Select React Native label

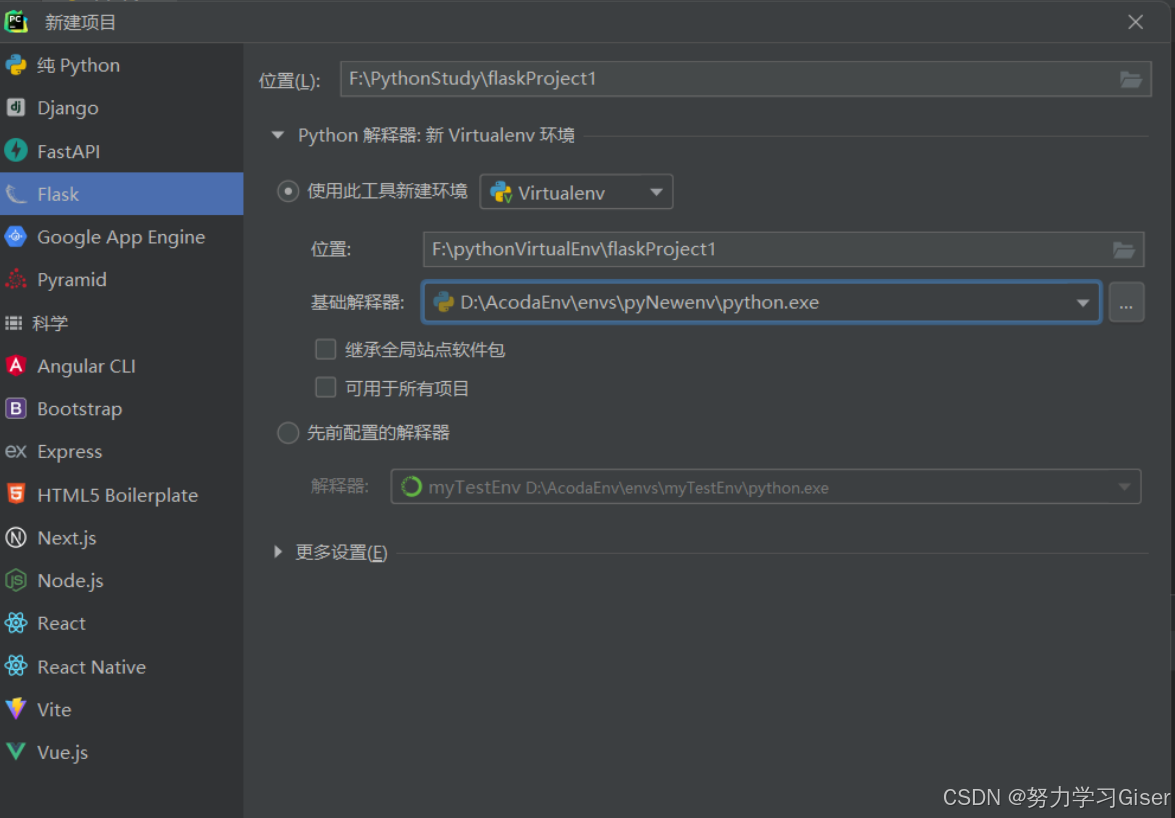[91, 667]
